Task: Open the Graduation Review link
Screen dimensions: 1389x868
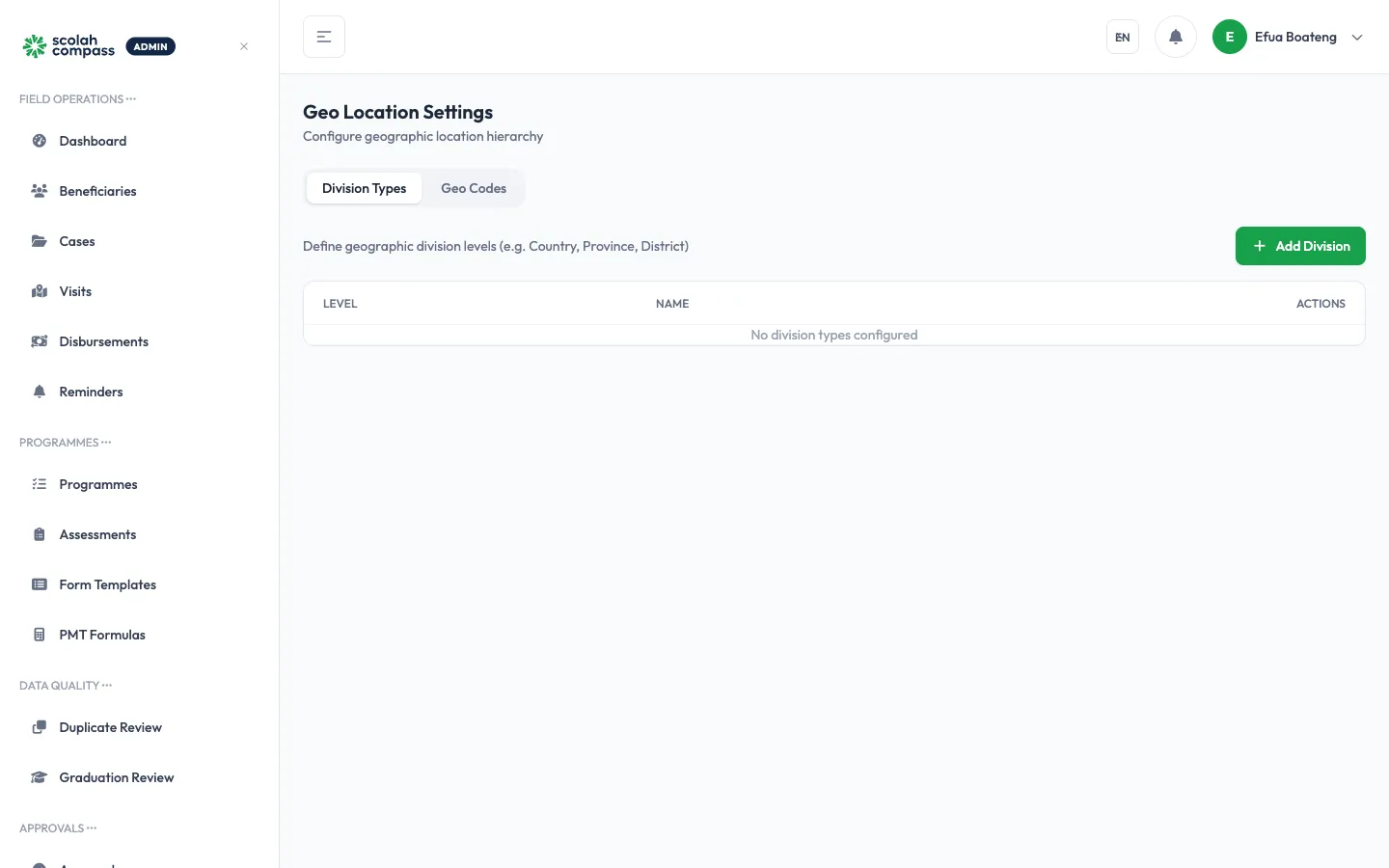Action: [x=116, y=777]
